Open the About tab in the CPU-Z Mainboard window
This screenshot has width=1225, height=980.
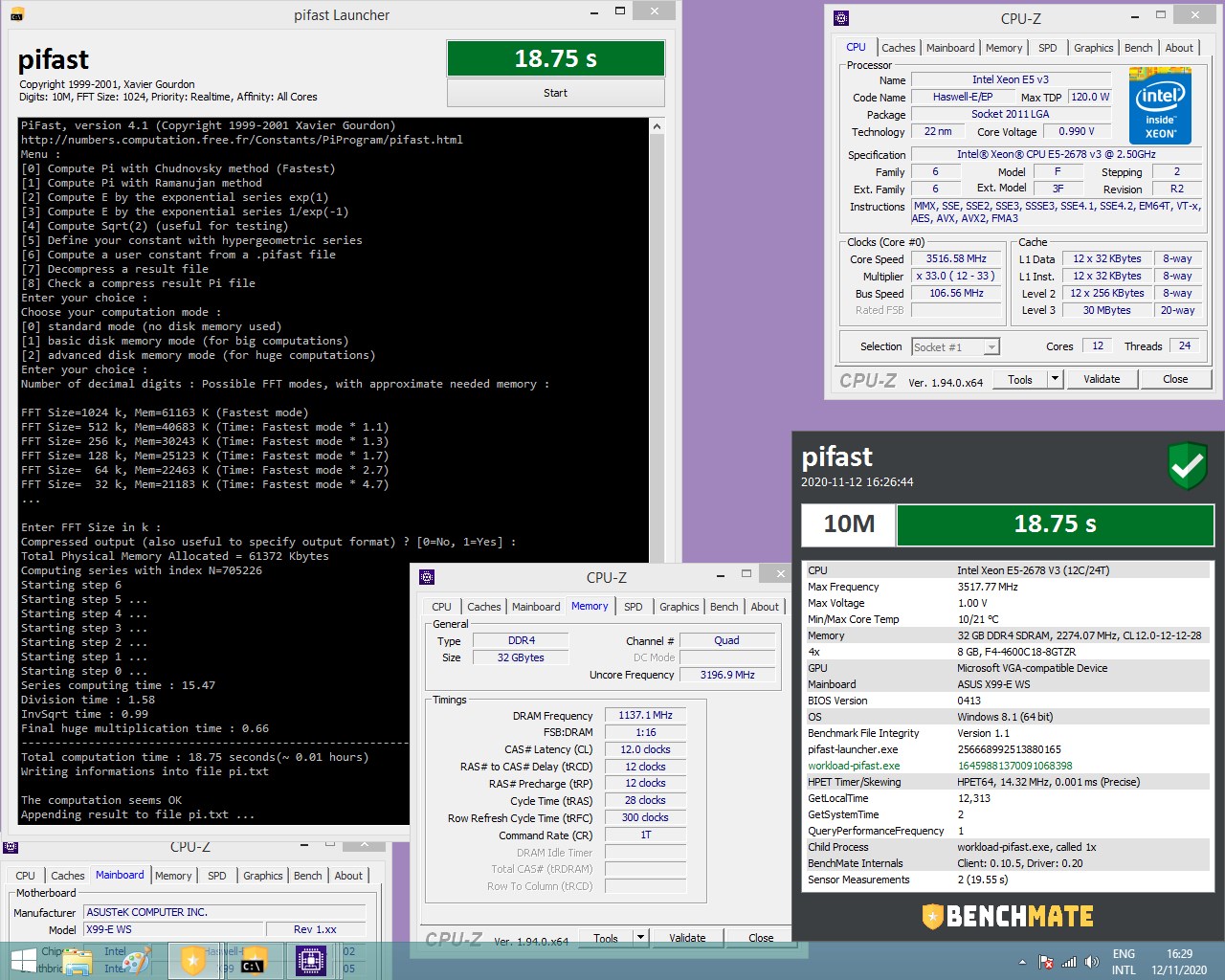tap(348, 876)
